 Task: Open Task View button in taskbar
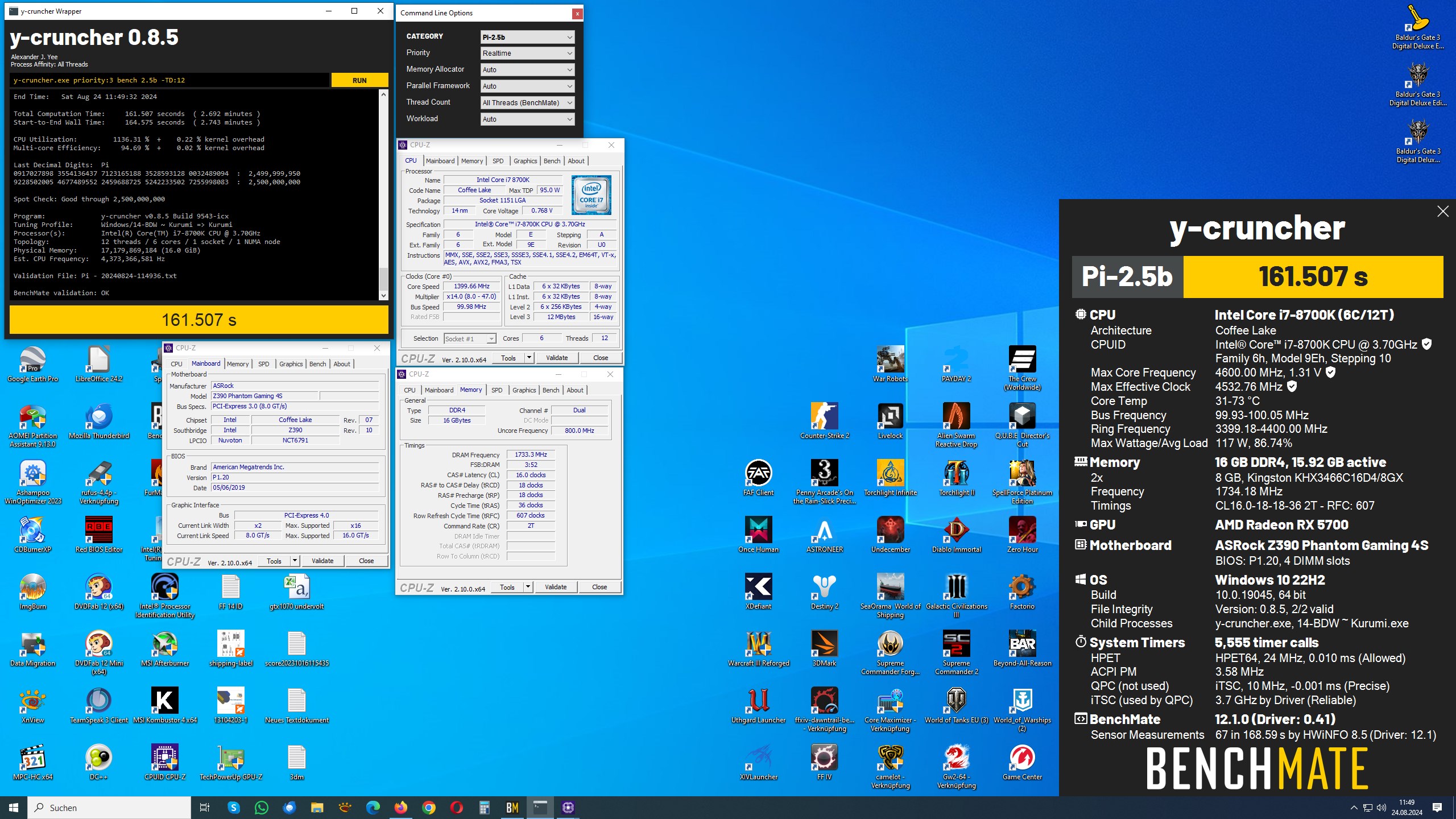205,808
